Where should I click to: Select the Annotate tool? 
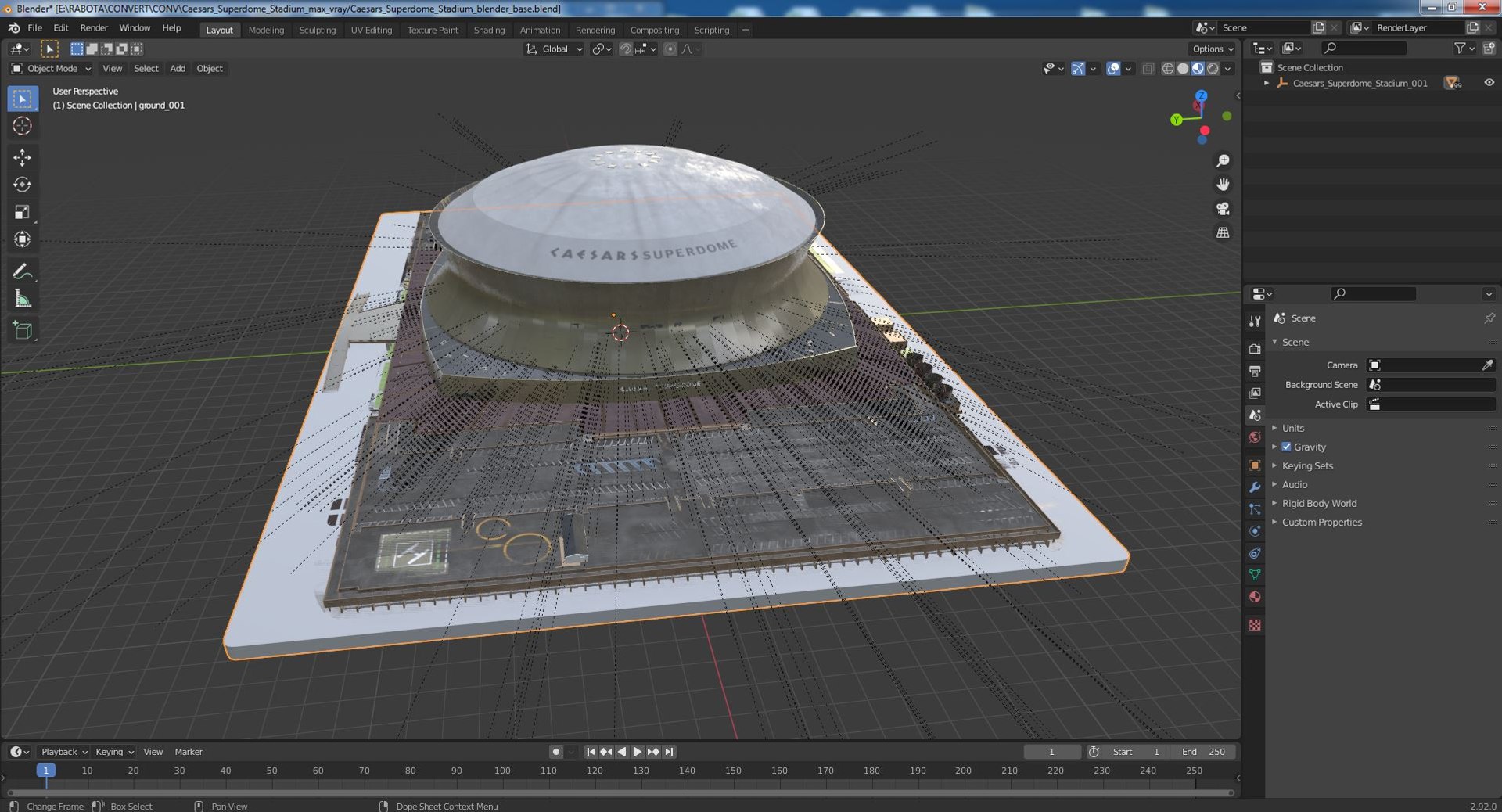point(23,271)
